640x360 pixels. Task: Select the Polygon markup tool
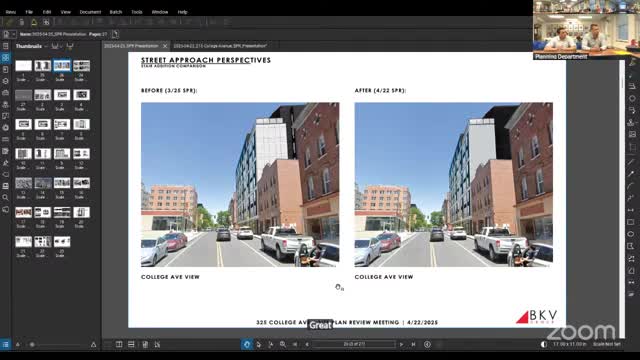click(631, 246)
